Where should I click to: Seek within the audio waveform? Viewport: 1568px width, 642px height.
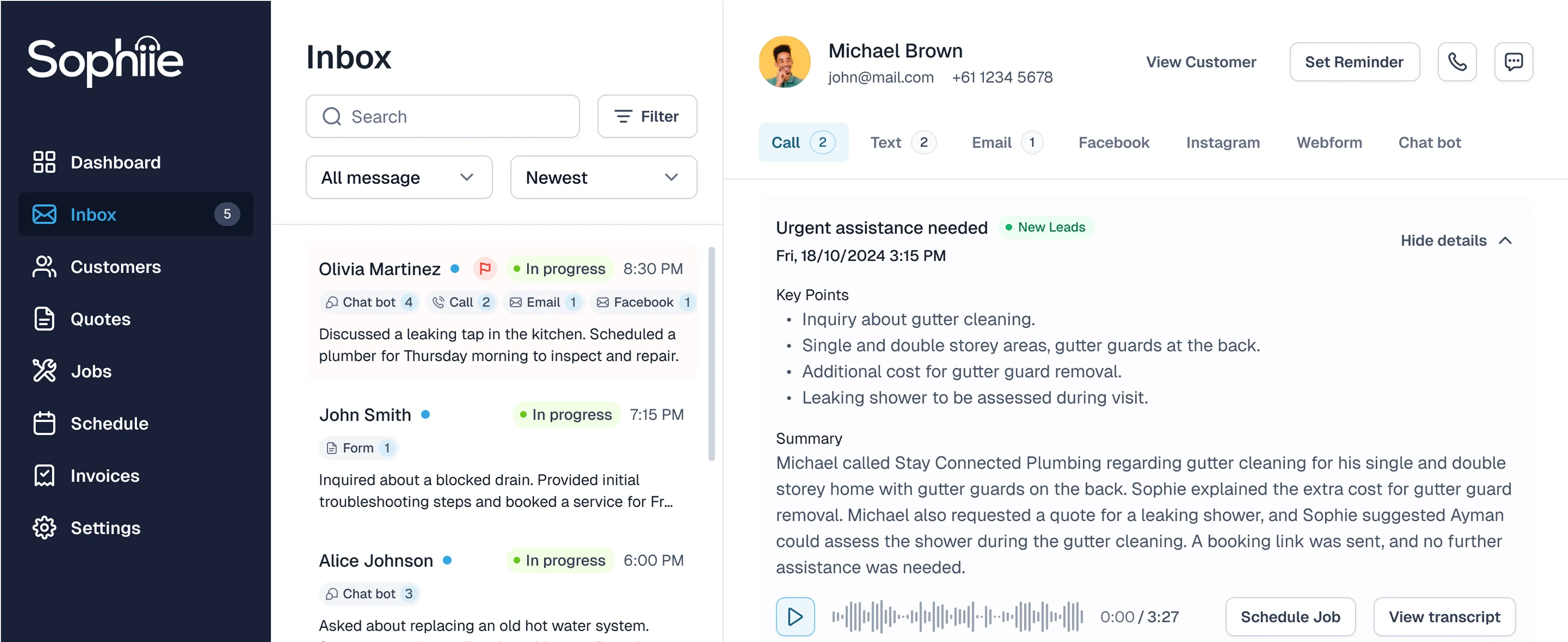[957, 617]
